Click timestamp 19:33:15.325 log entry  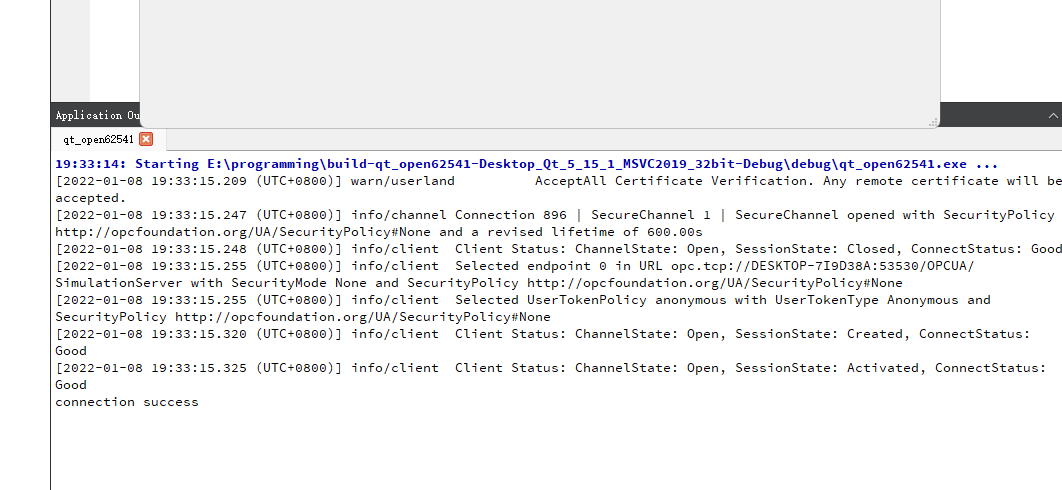[x=199, y=367]
